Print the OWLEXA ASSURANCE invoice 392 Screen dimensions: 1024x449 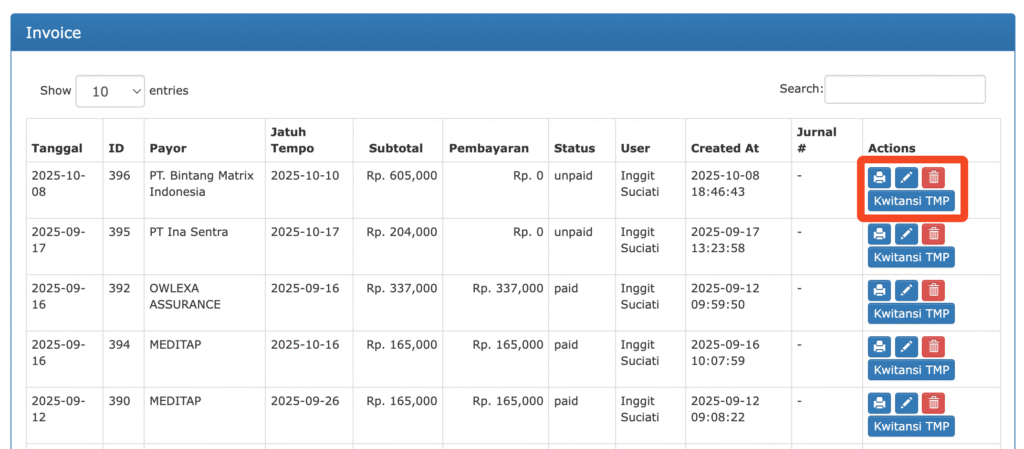[879, 290]
